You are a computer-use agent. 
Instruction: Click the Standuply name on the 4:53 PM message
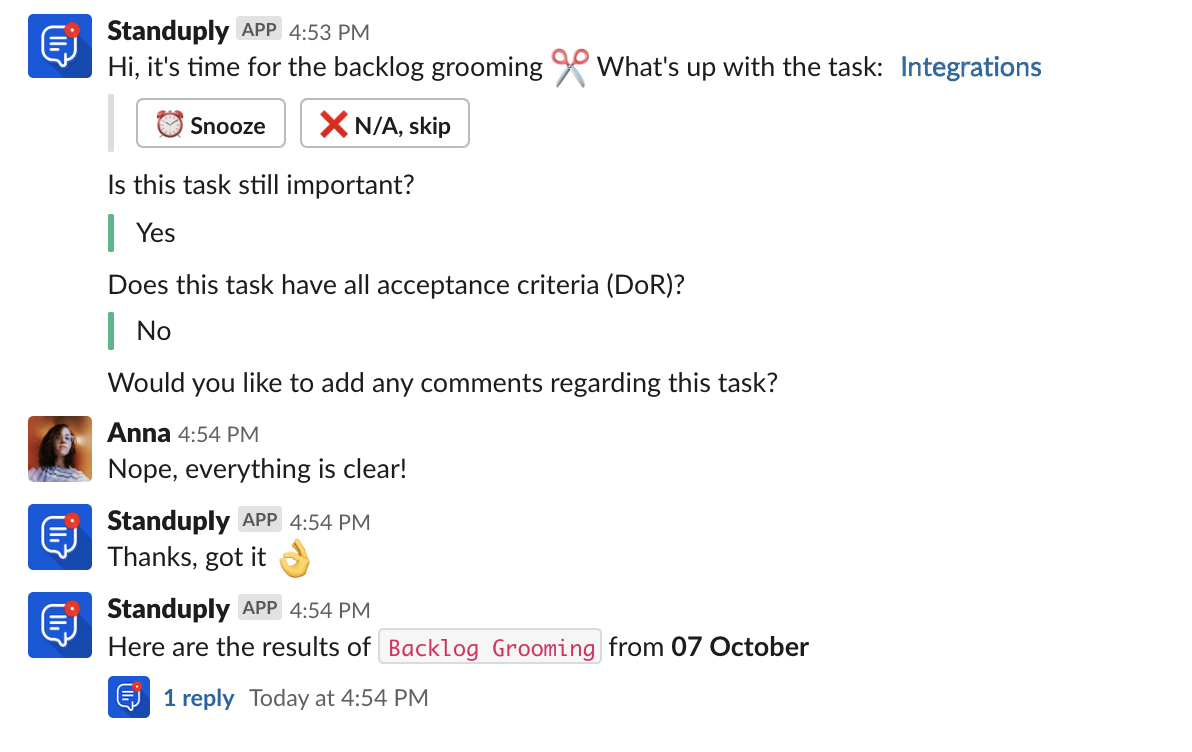click(x=168, y=31)
